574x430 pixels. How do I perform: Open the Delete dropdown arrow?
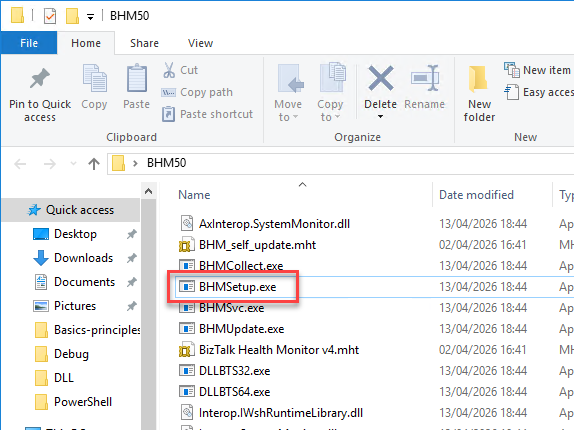pos(380,117)
